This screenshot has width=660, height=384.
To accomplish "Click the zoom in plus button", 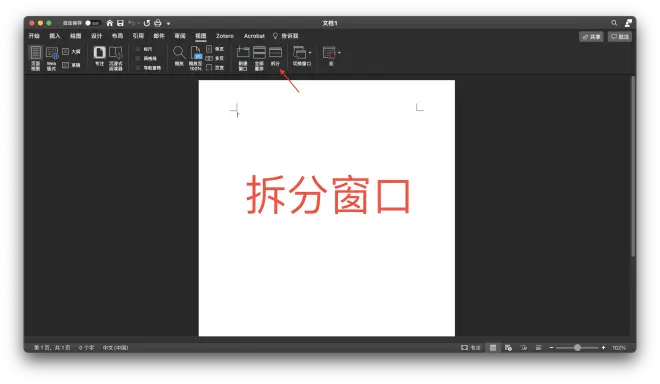I will click(x=603, y=348).
